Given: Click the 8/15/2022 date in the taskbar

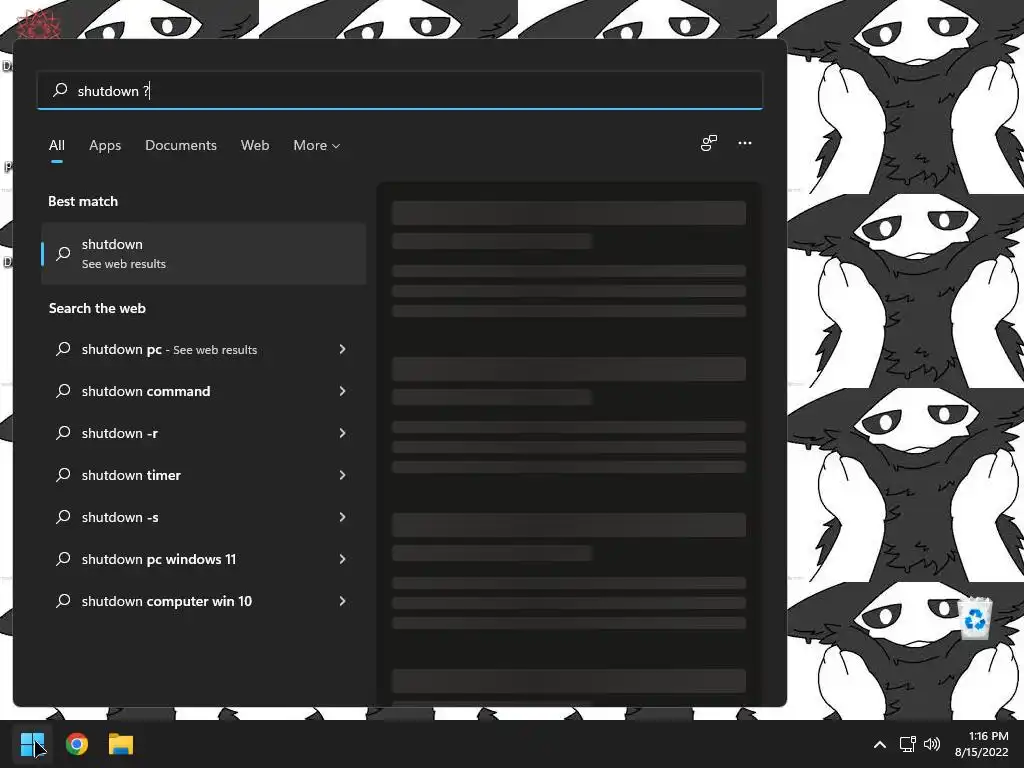Looking at the screenshot, I should click(x=982, y=752).
